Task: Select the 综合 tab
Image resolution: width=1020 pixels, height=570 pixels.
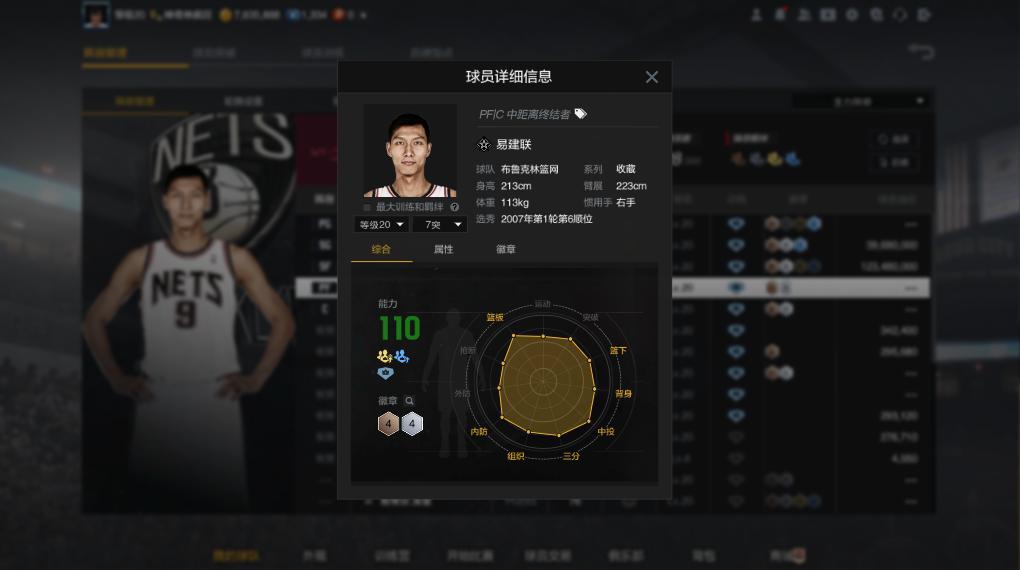Action: (381, 249)
